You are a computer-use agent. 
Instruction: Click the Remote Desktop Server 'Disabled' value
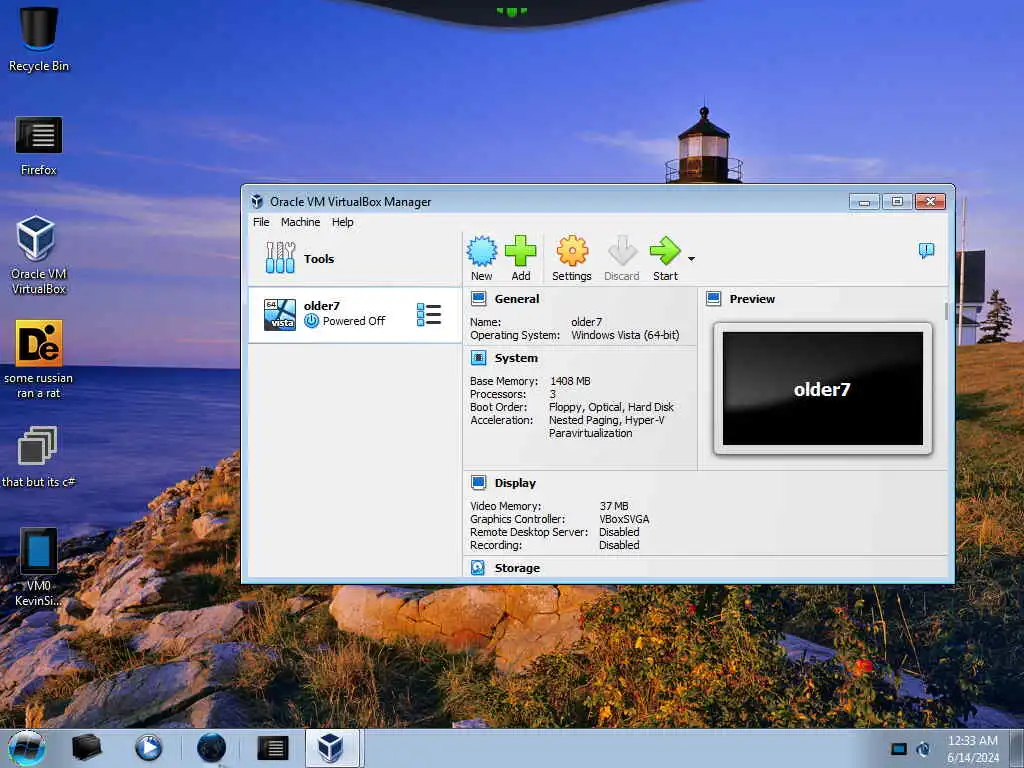619,532
